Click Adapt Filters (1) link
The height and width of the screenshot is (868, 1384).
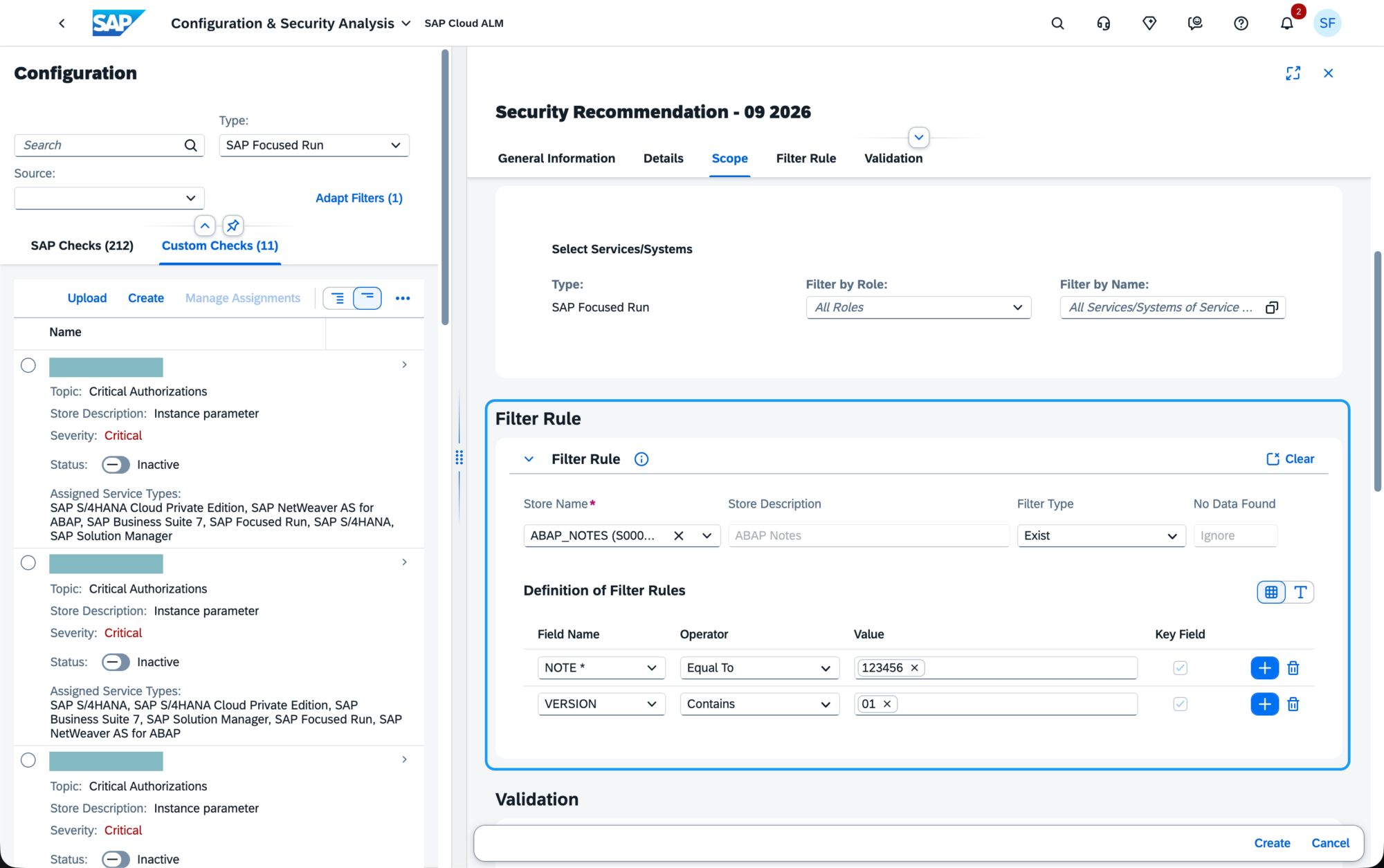tap(358, 198)
